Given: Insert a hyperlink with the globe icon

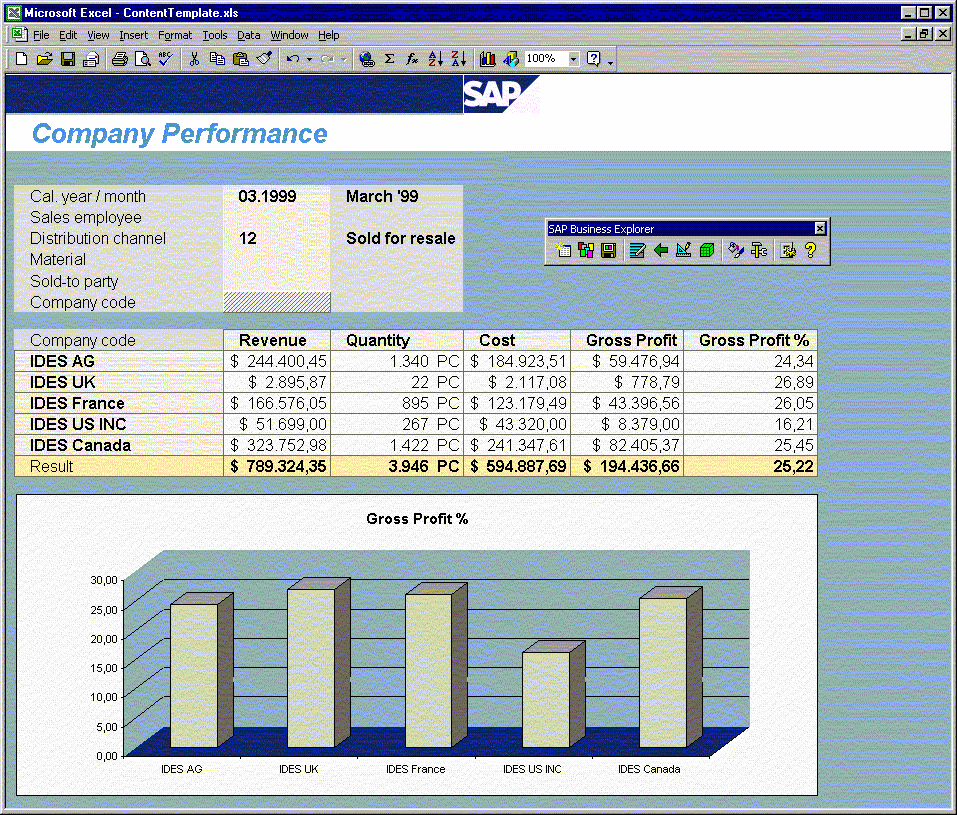Looking at the screenshot, I should pyautogui.click(x=367, y=59).
